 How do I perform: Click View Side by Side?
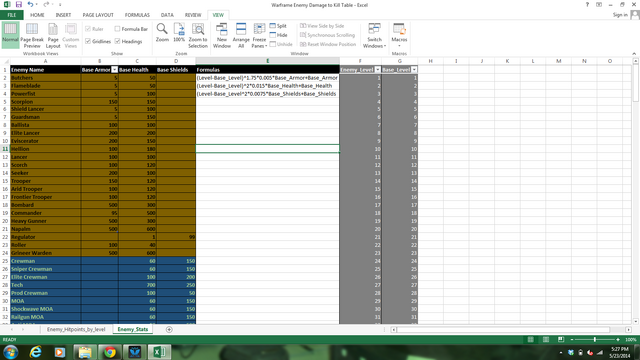coord(322,26)
